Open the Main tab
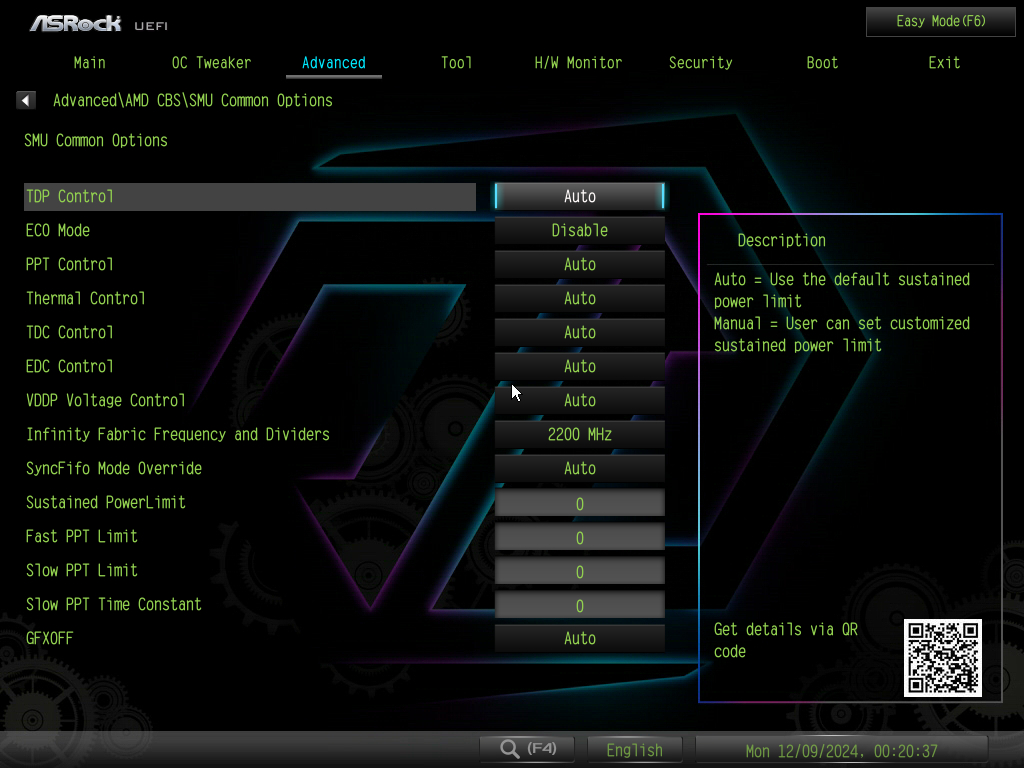Screen dimensions: 1024x768 click(89, 63)
